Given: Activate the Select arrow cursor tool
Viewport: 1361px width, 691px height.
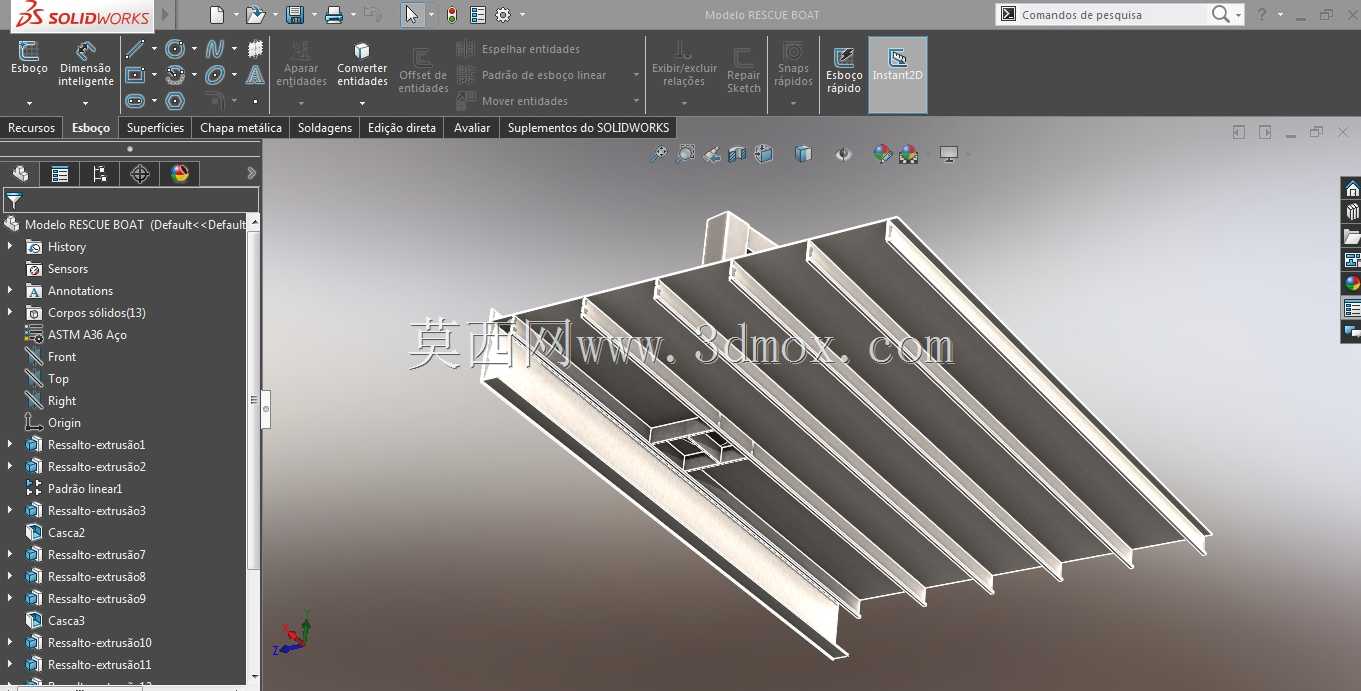Looking at the screenshot, I should tap(412, 15).
